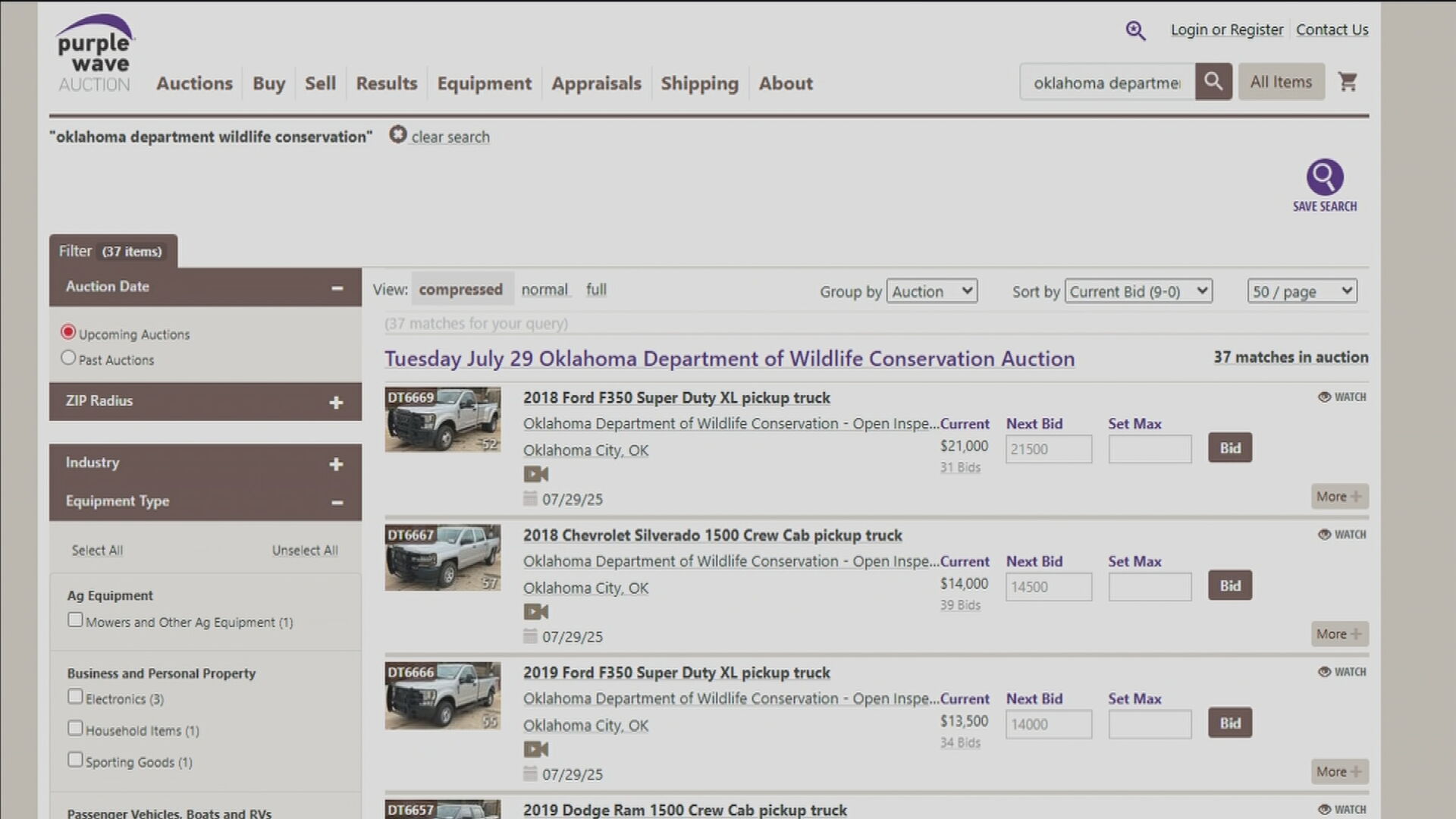1456x819 pixels.
Task: Submit search with the magnifier button
Action: click(x=1213, y=82)
